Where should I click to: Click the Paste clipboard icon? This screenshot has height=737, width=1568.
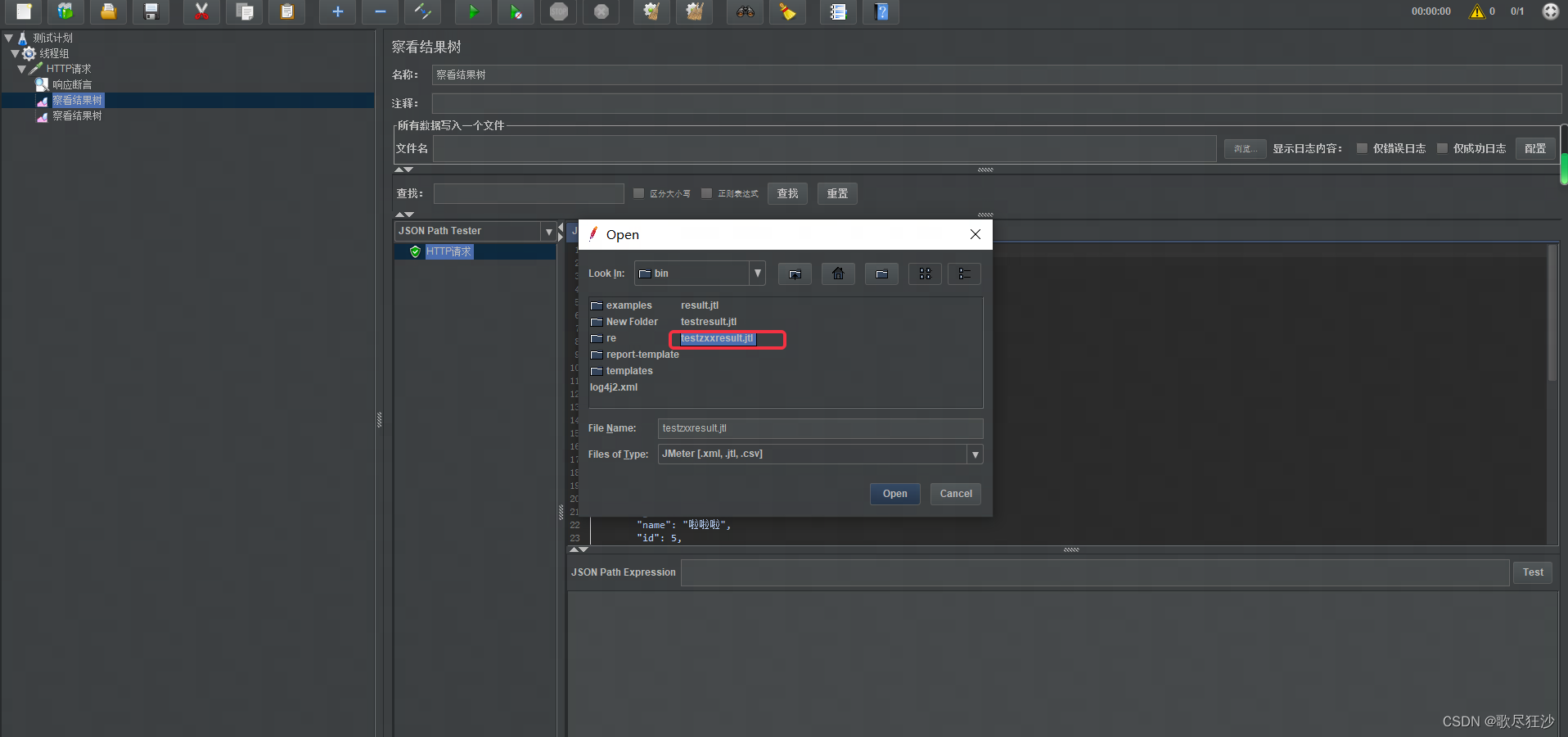pyautogui.click(x=286, y=11)
